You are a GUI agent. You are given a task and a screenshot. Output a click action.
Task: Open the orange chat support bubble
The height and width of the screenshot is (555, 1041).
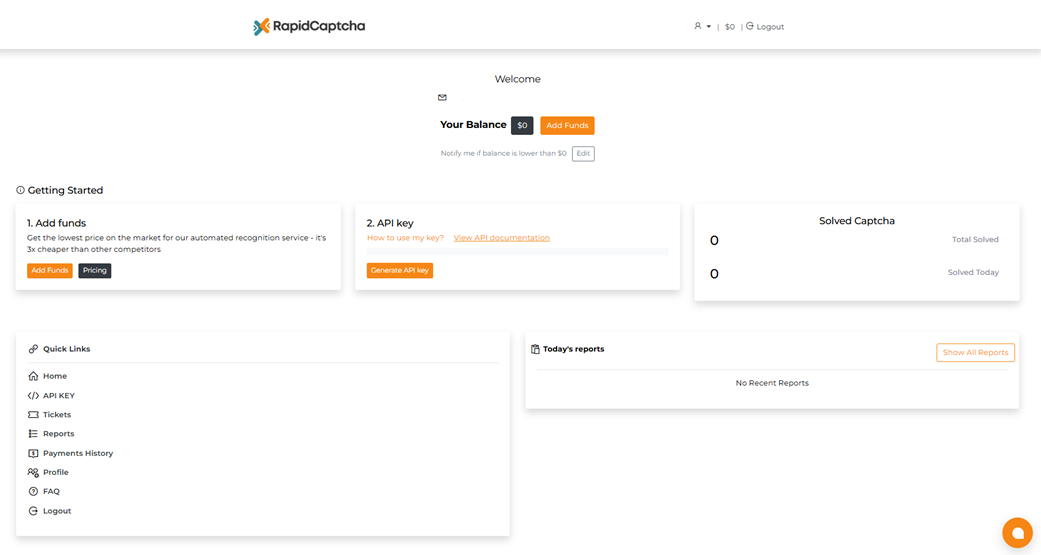(x=1017, y=532)
